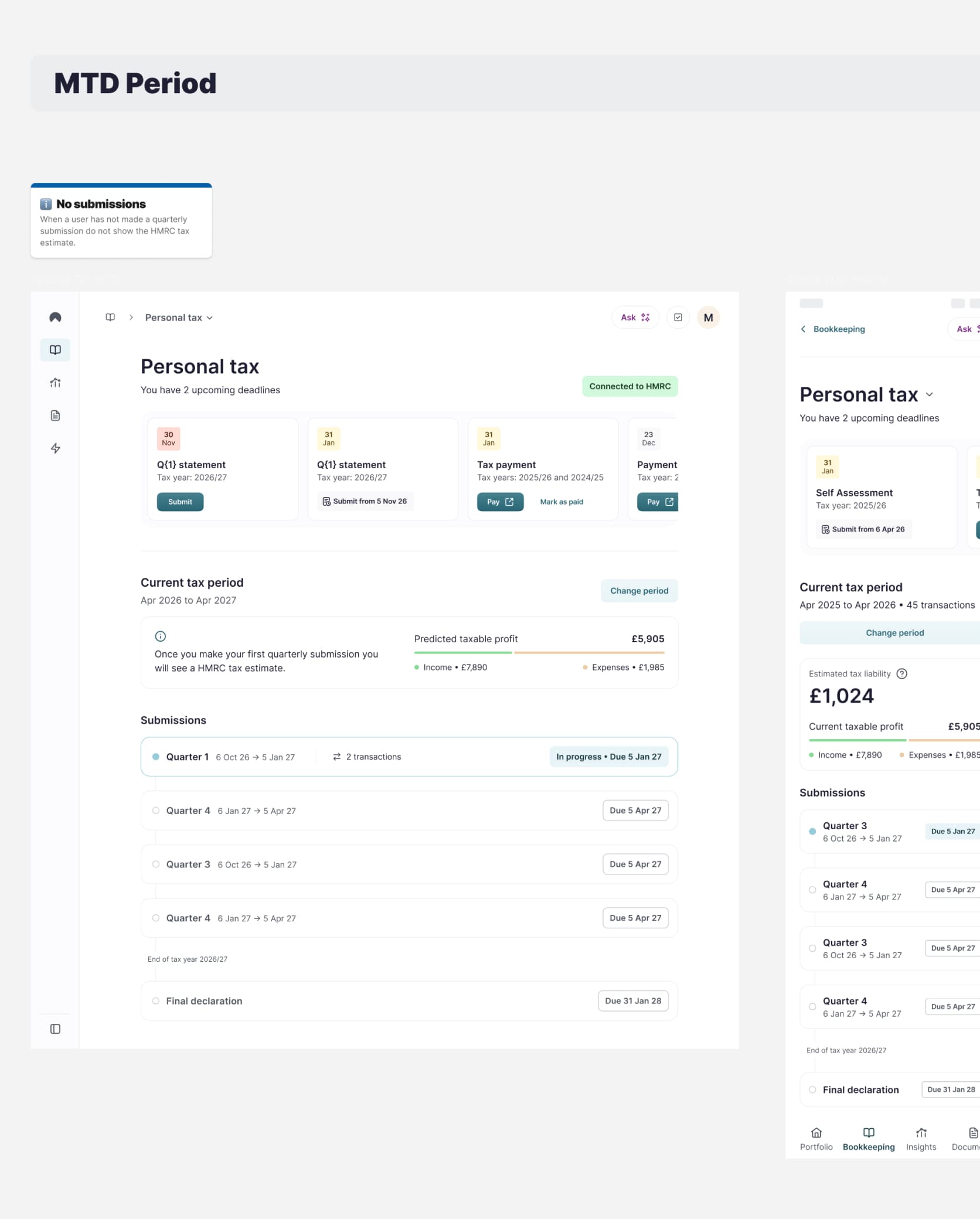Click the lightning quick-actions icon in sidebar
The image size is (980, 1219).
55,448
